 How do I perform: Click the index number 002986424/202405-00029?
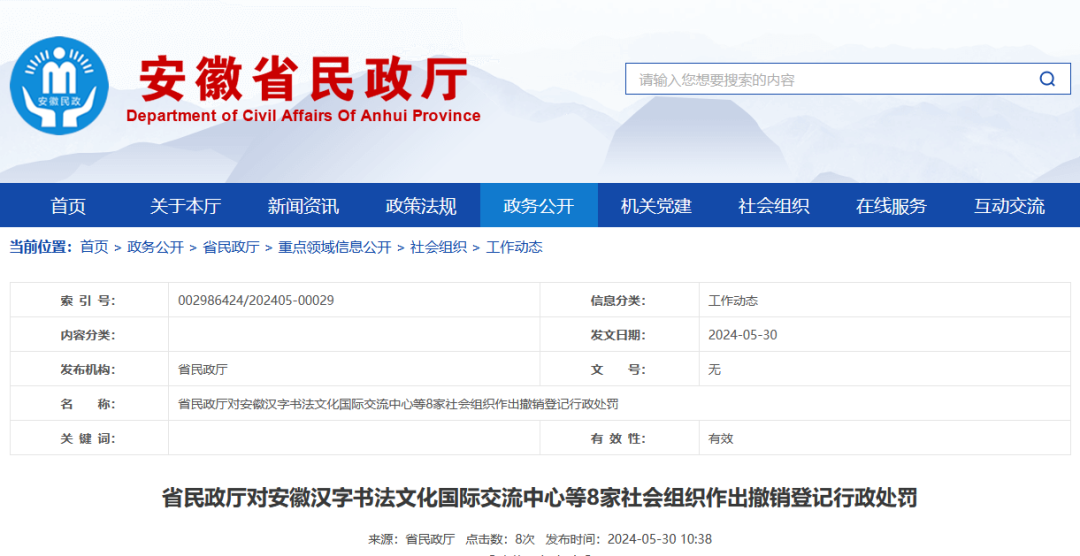(x=256, y=300)
